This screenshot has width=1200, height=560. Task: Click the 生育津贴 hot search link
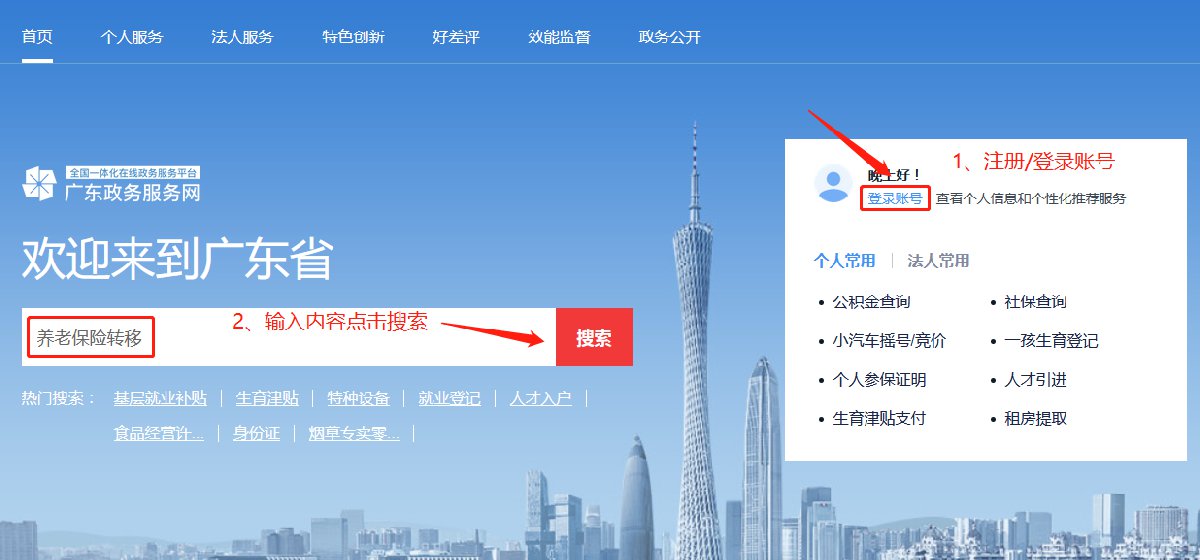(x=267, y=398)
